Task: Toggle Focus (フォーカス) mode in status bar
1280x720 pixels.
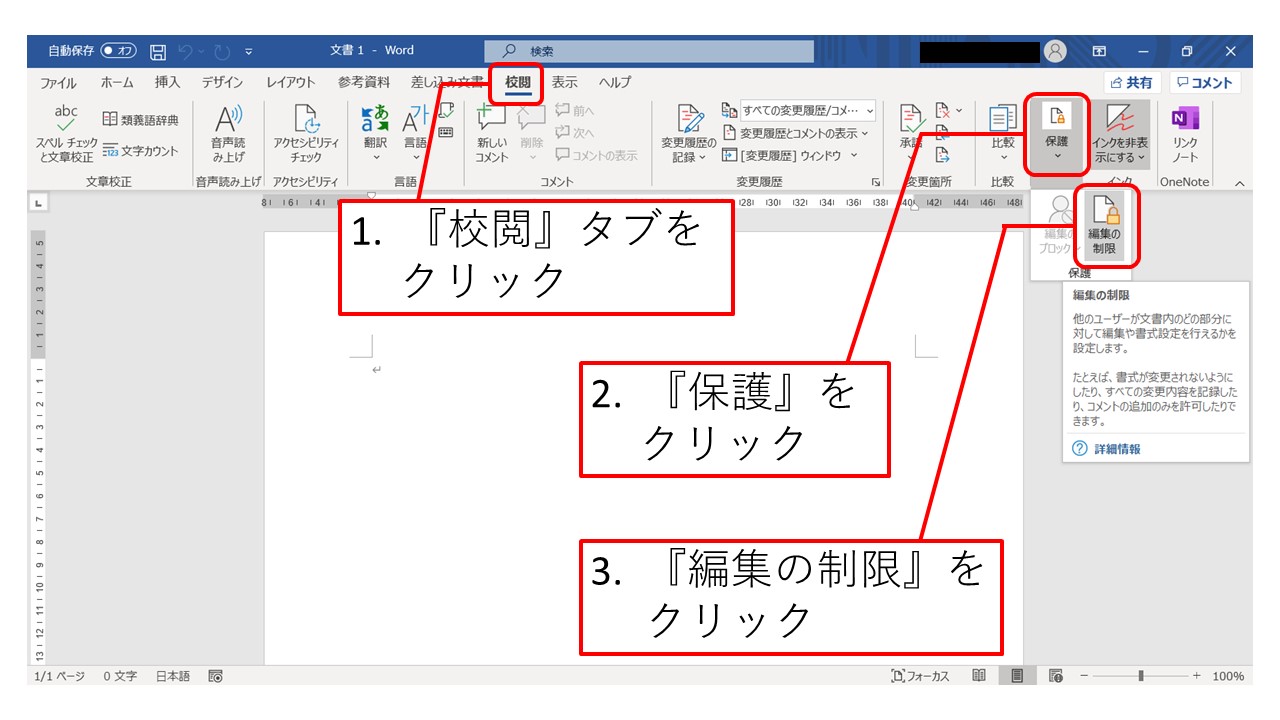Action: 919,676
